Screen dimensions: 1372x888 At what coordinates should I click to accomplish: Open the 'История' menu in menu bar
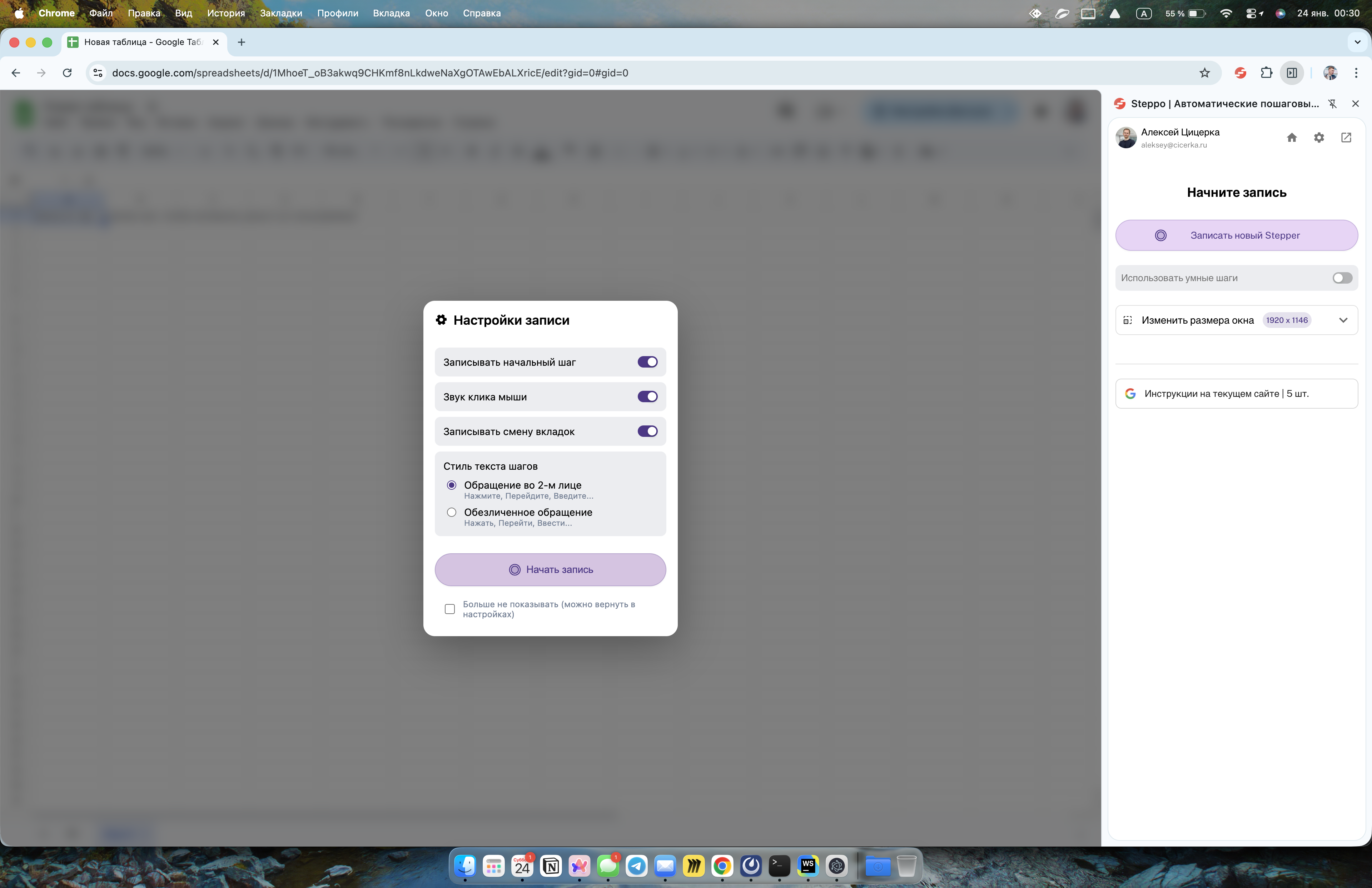(x=225, y=13)
